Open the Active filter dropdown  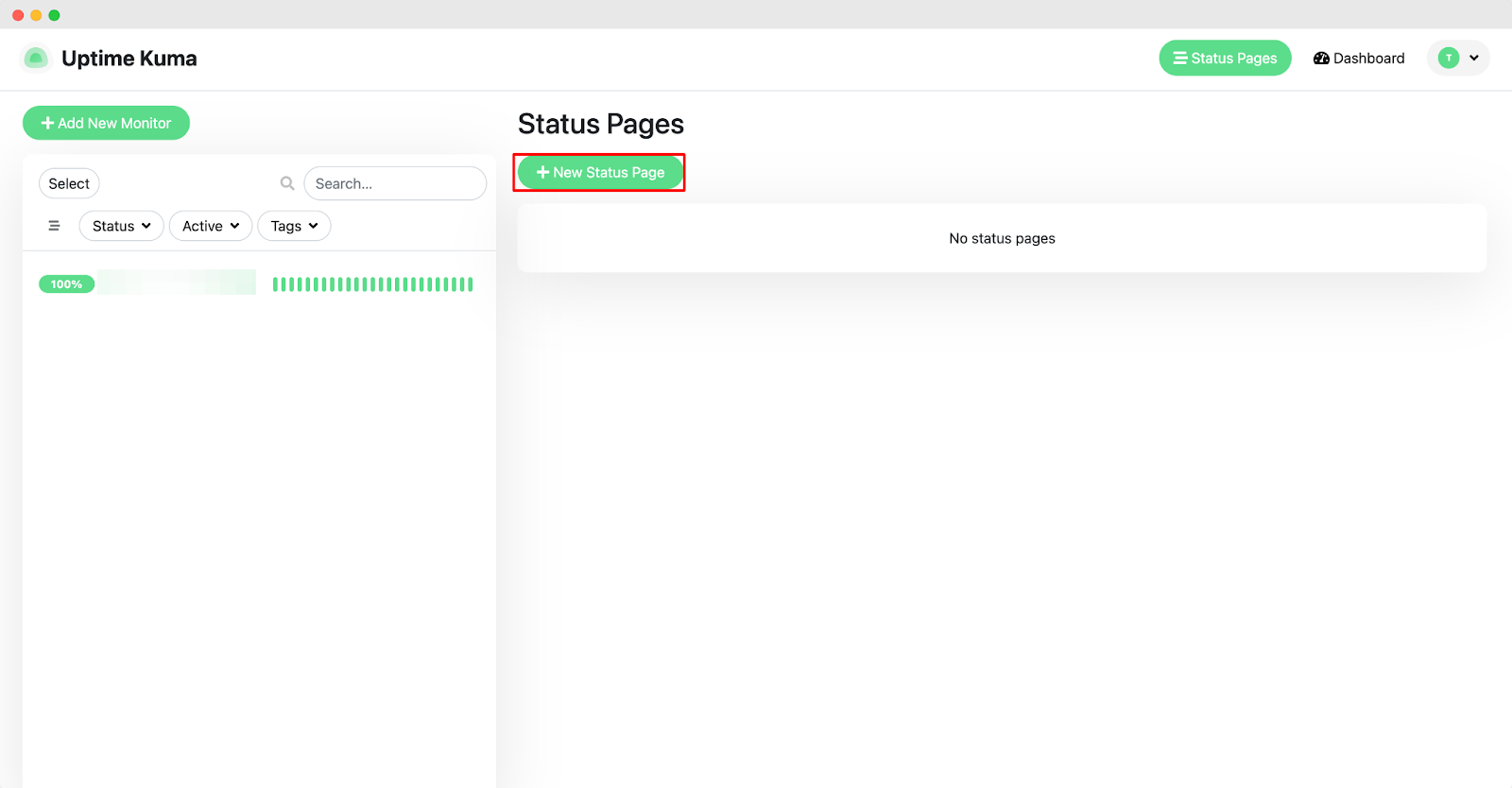(210, 226)
